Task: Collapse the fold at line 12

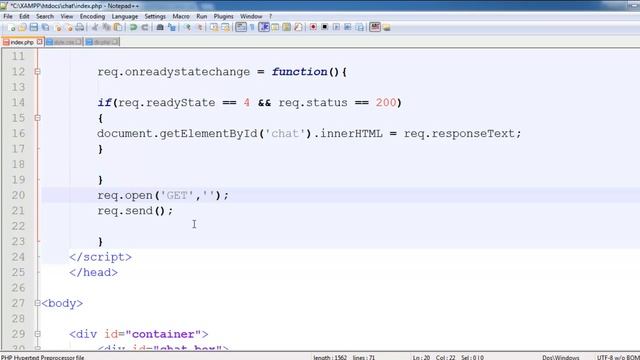Action: [x=37, y=71]
